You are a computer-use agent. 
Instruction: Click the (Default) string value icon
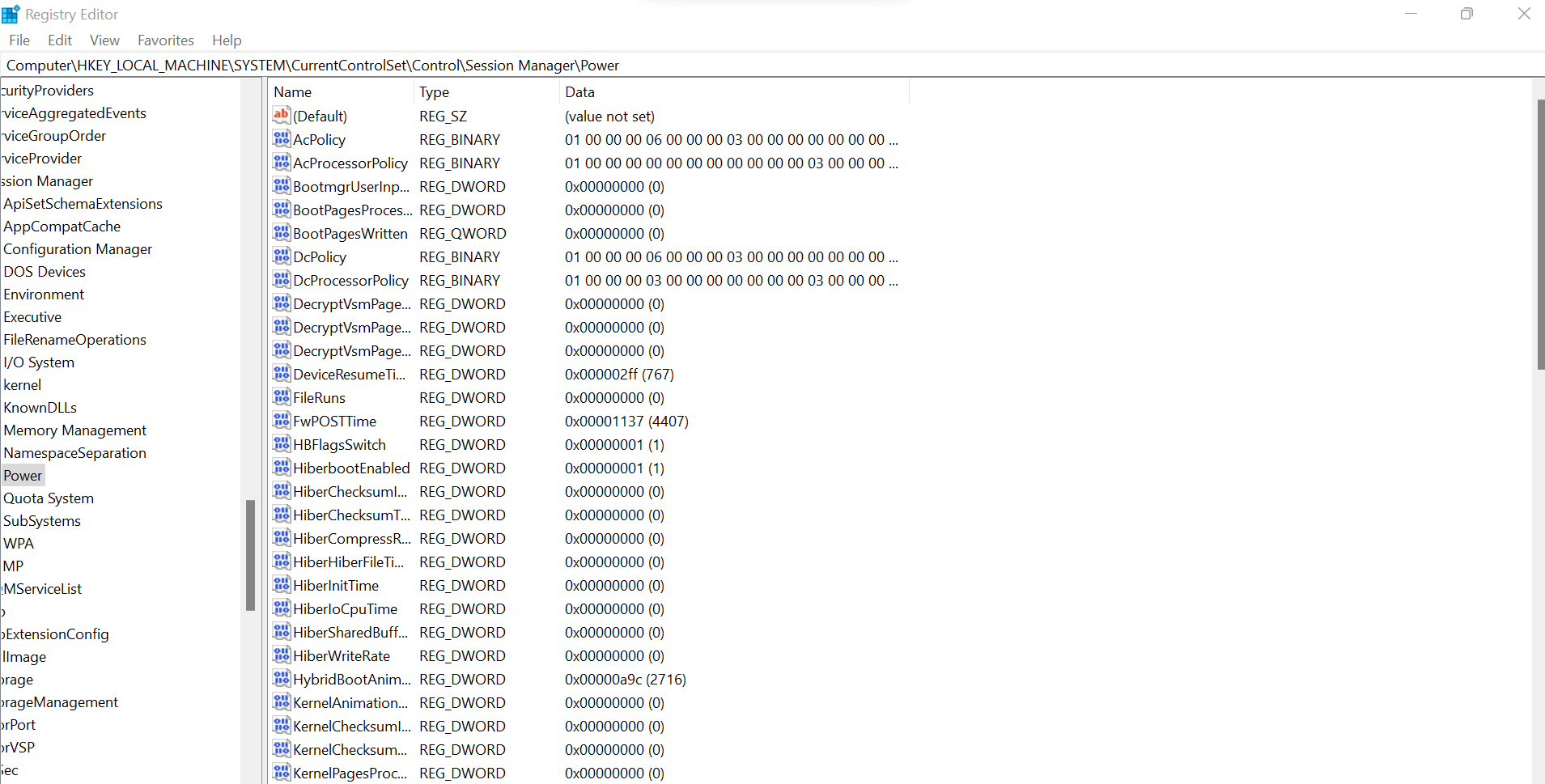click(x=281, y=116)
